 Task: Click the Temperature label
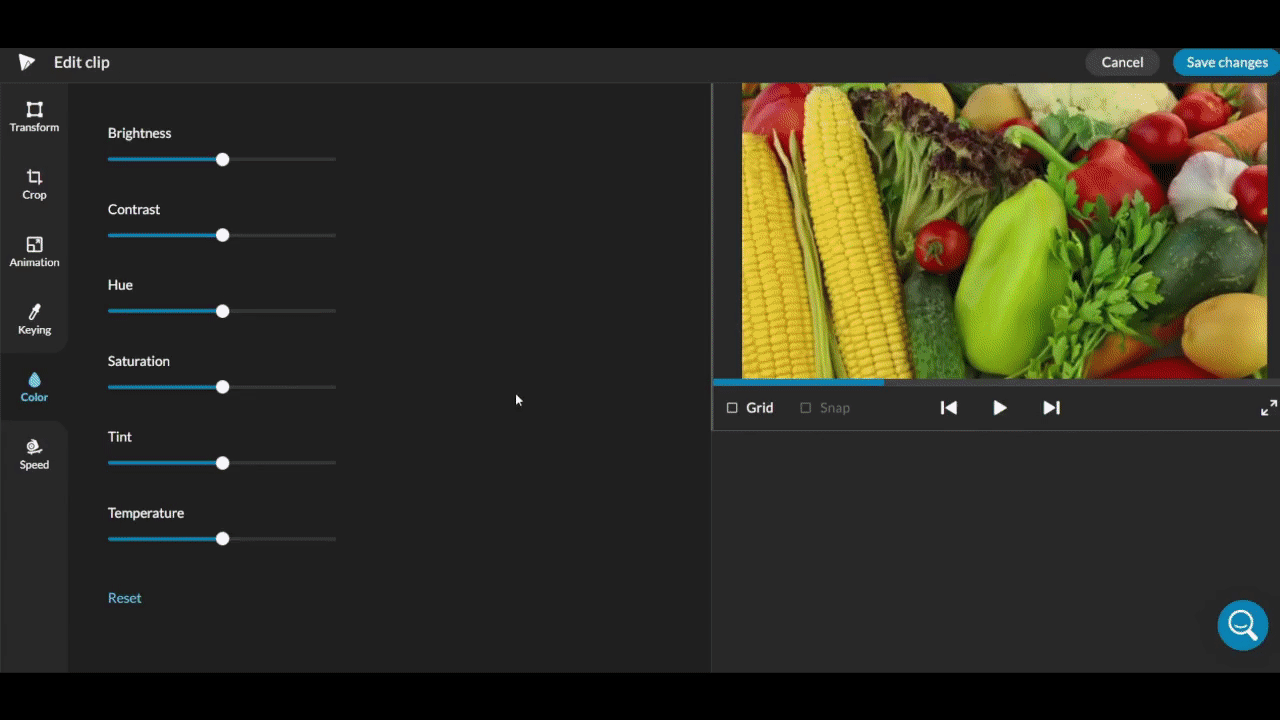(146, 513)
